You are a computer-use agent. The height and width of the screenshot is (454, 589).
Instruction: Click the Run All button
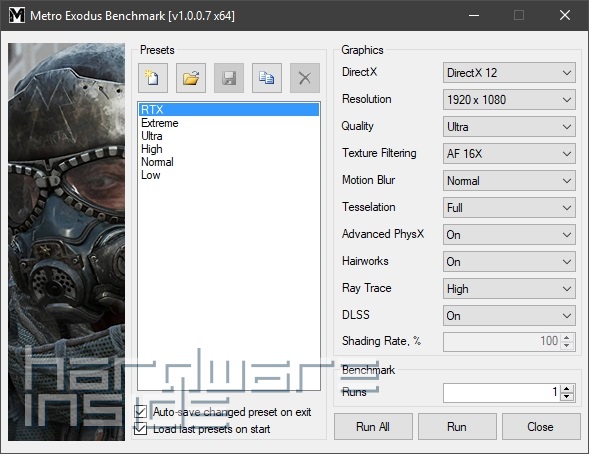click(x=373, y=427)
